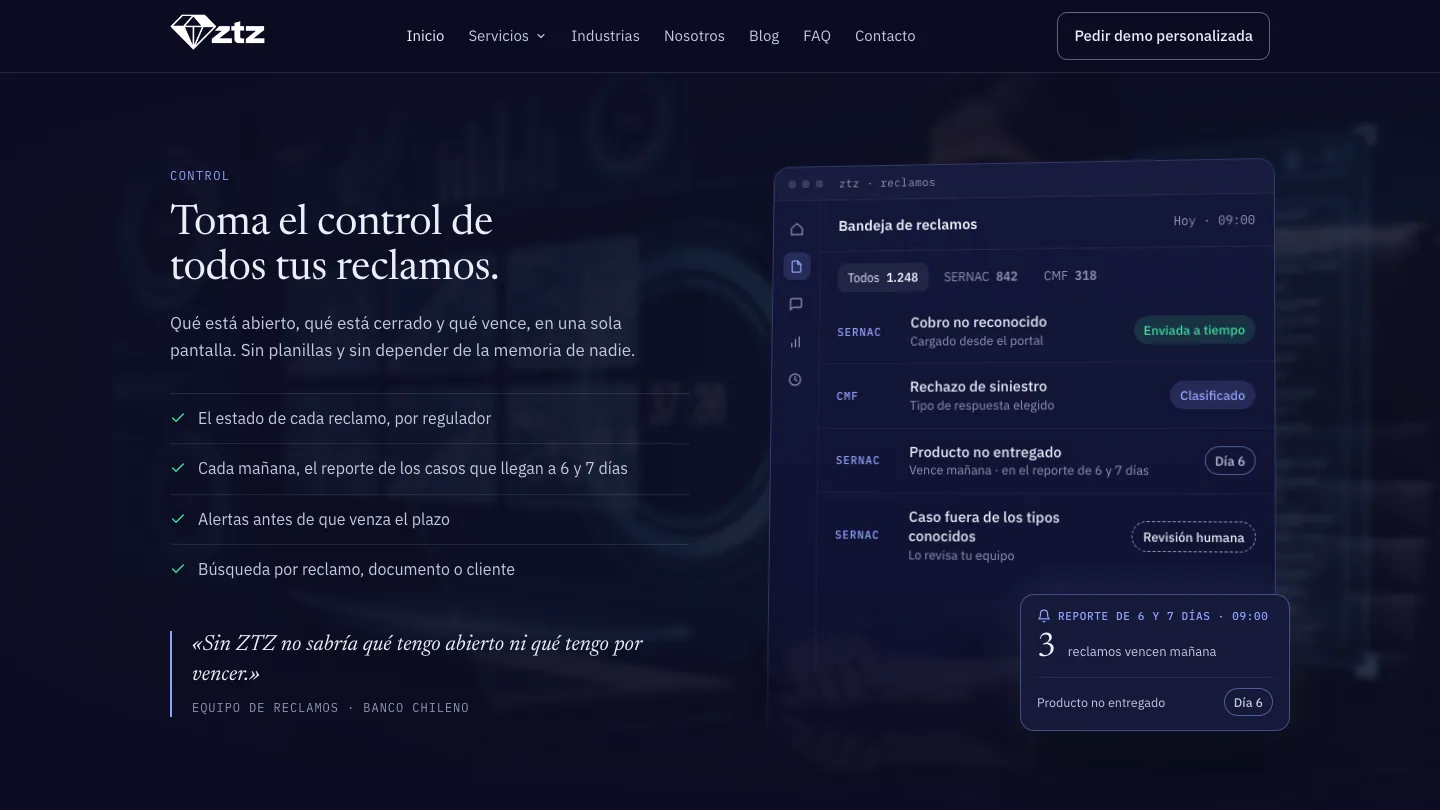Click 'Producto no entregado' in report card
Image resolution: width=1440 pixels, height=810 pixels.
1101,703
